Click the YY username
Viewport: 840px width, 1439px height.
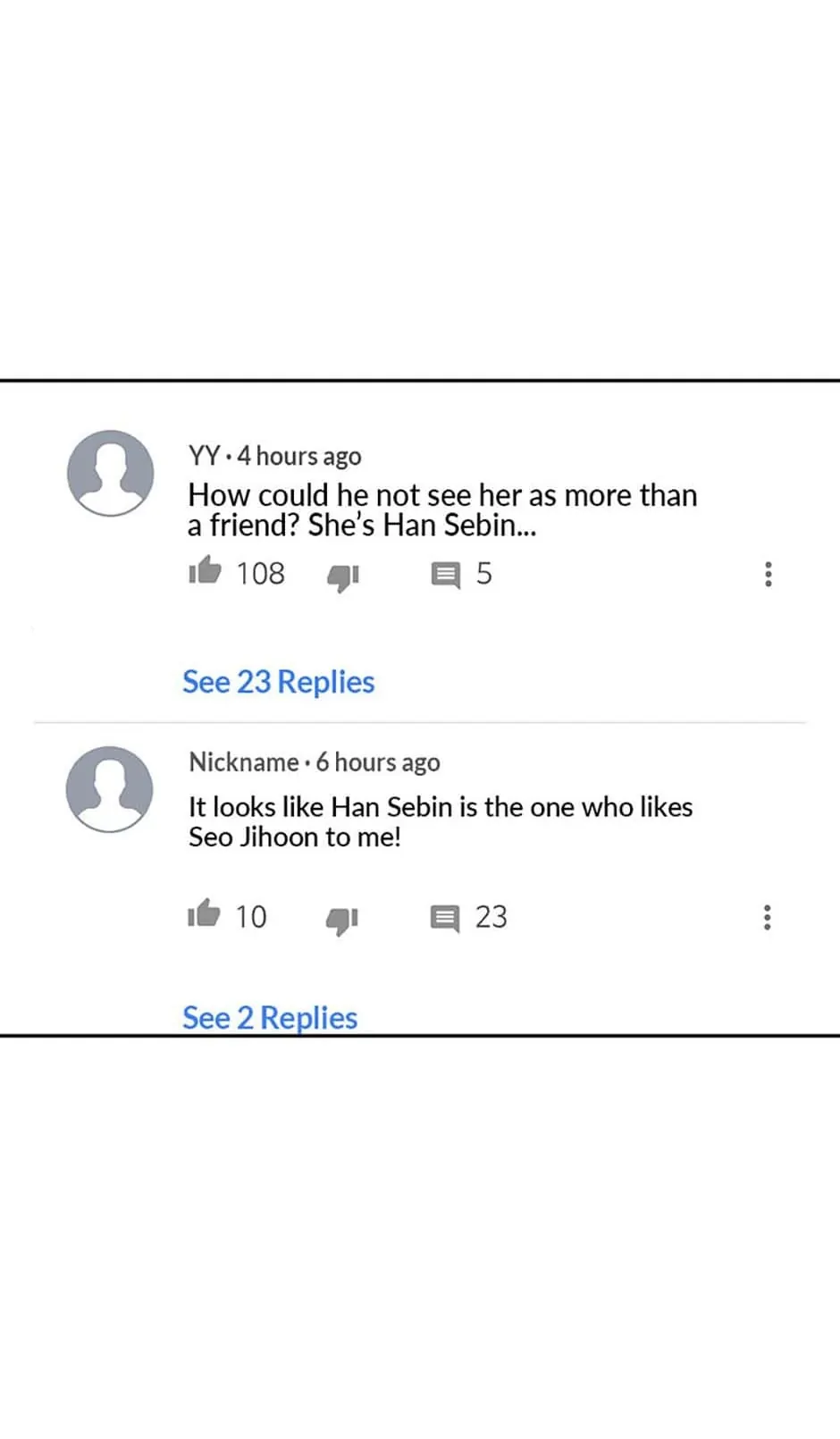pyautogui.click(x=204, y=456)
